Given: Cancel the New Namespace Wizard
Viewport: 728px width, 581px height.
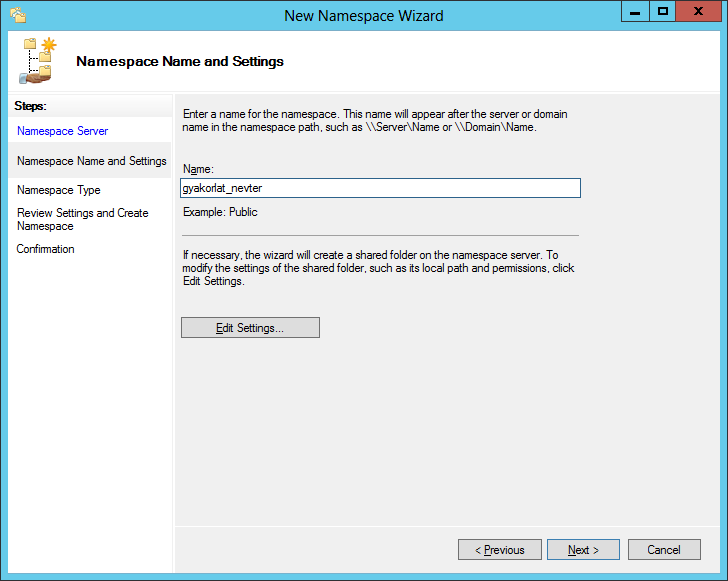Looking at the screenshot, I should click(664, 550).
